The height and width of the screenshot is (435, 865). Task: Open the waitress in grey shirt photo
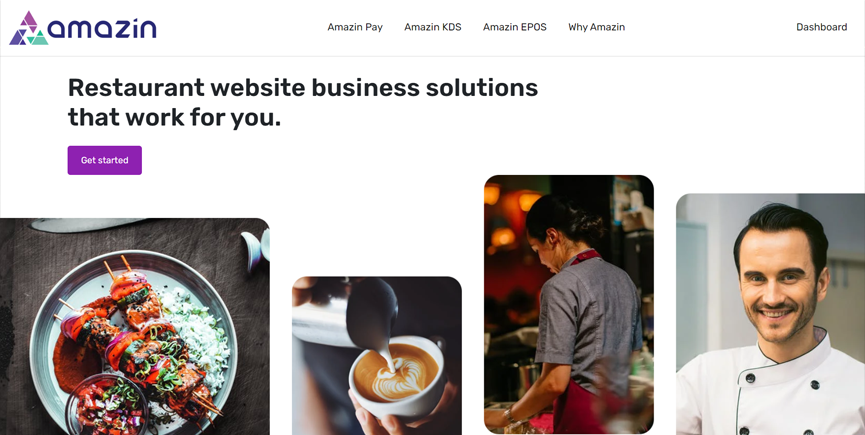[x=569, y=304]
